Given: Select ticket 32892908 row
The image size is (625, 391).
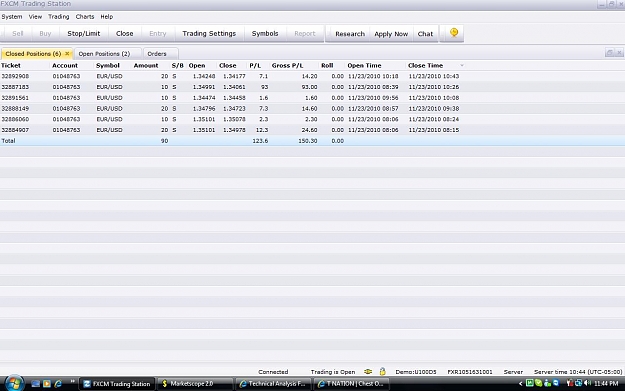Looking at the screenshot, I should coord(312,76).
